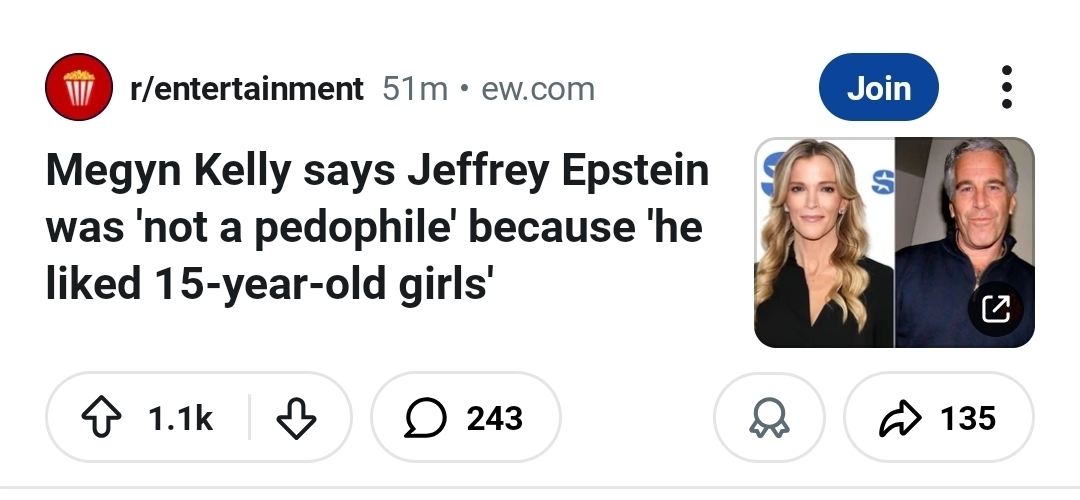Tap the 243 comments count
The height and width of the screenshot is (500, 1080).
[494, 418]
